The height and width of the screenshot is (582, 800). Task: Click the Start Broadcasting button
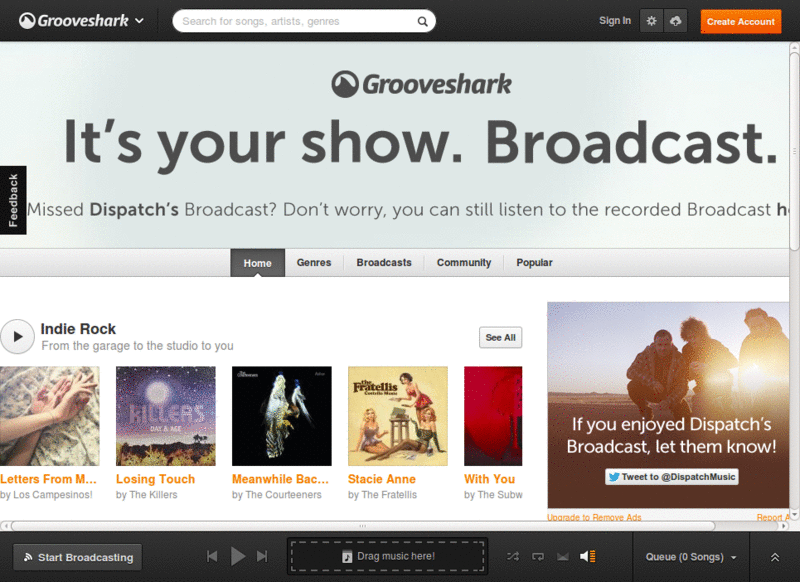point(78,557)
